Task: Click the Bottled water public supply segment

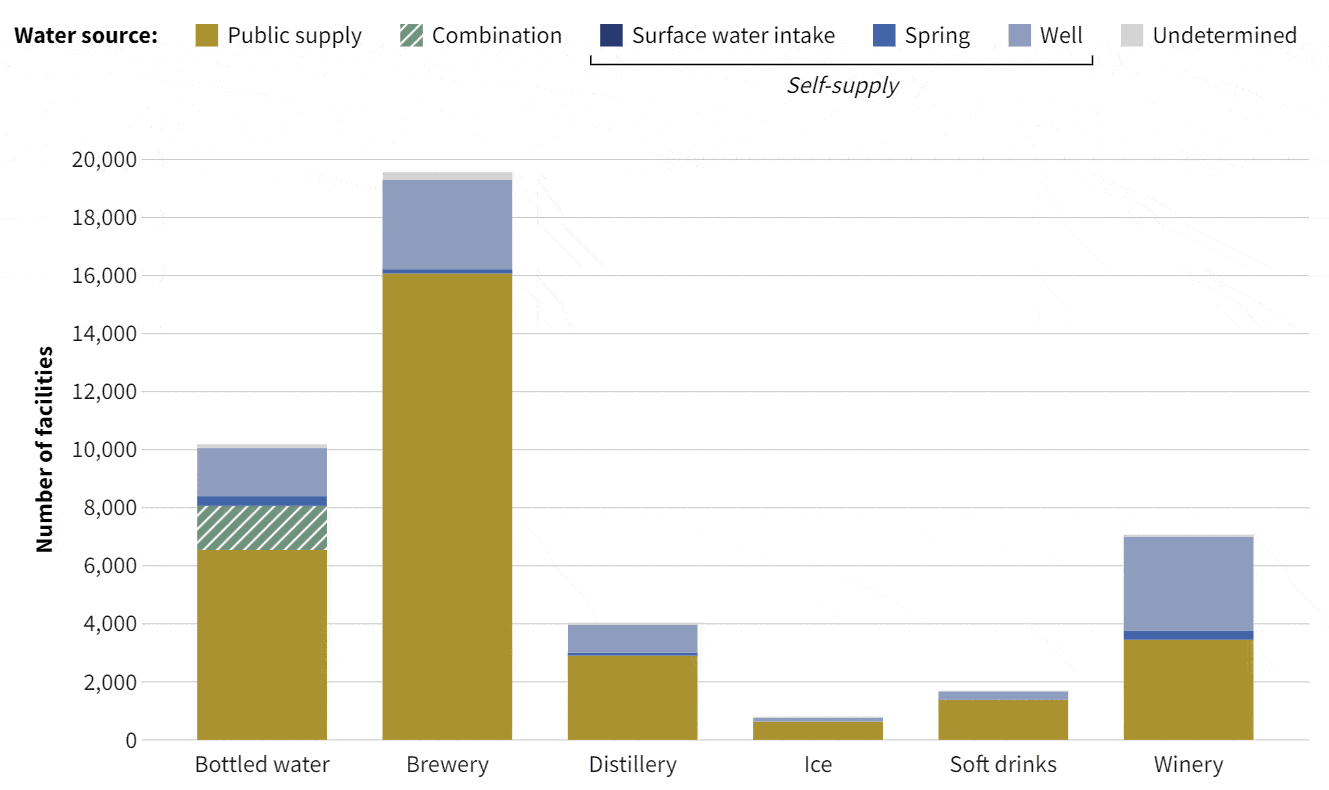Action: (262, 645)
